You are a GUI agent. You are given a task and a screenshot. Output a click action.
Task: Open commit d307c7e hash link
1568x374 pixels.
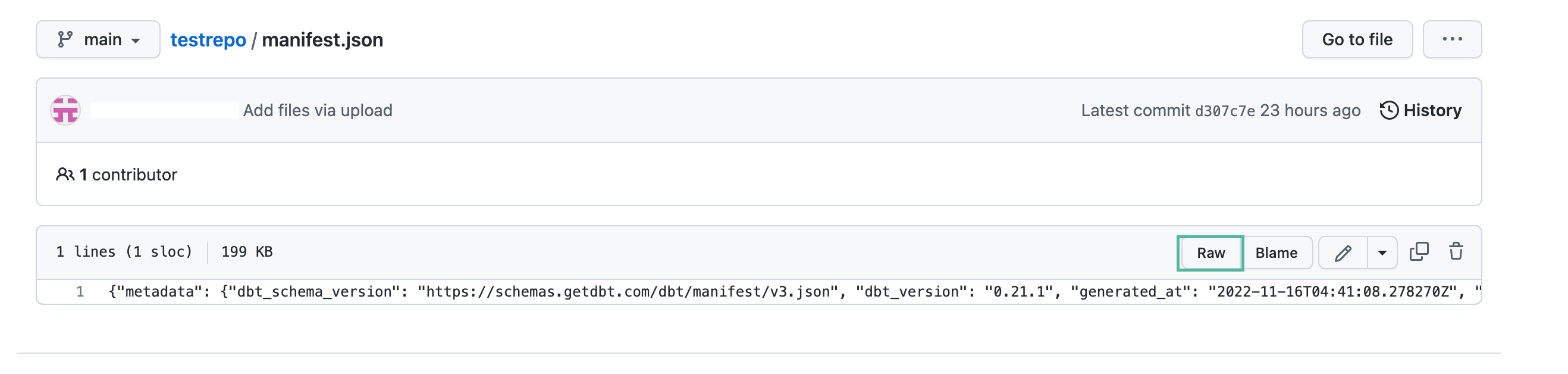pos(1225,111)
